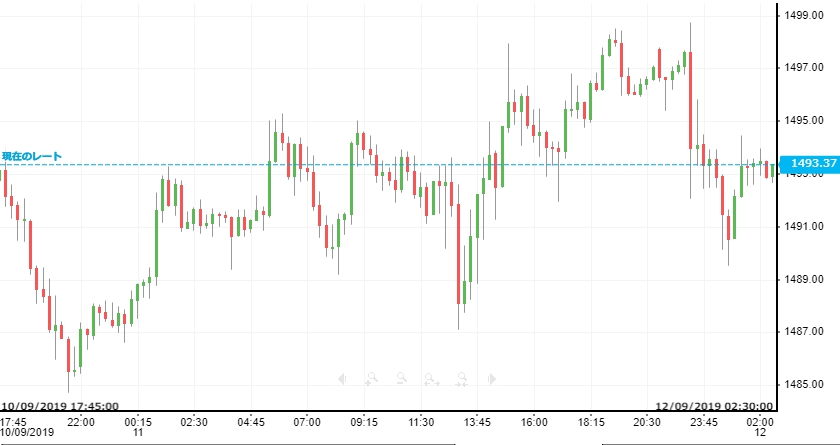Click the expand horizontal zoom magnifier icon
The height and width of the screenshot is (445, 840).
coord(431,379)
